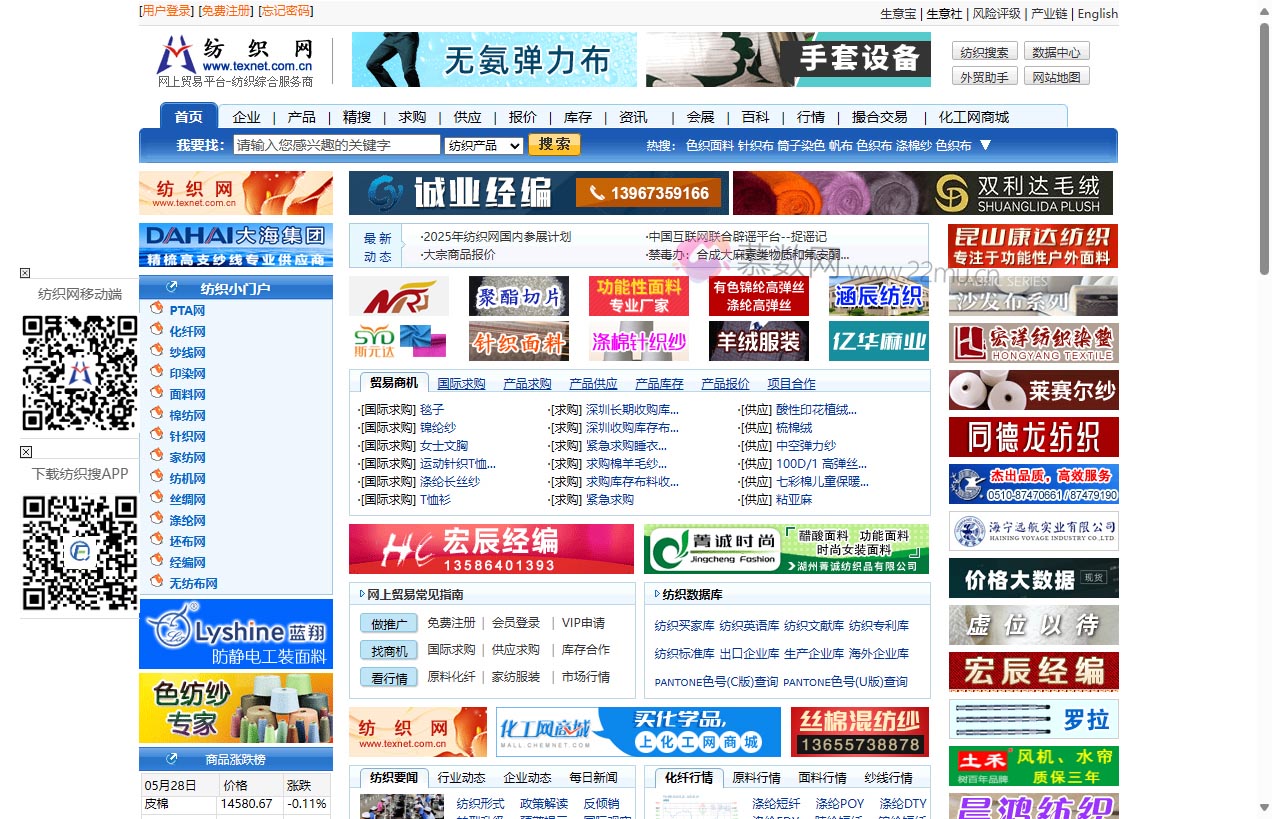Image resolution: width=1272 pixels, height=819 pixels.
Task: Open the 资讯 menu in the navigation bar
Action: click(633, 117)
